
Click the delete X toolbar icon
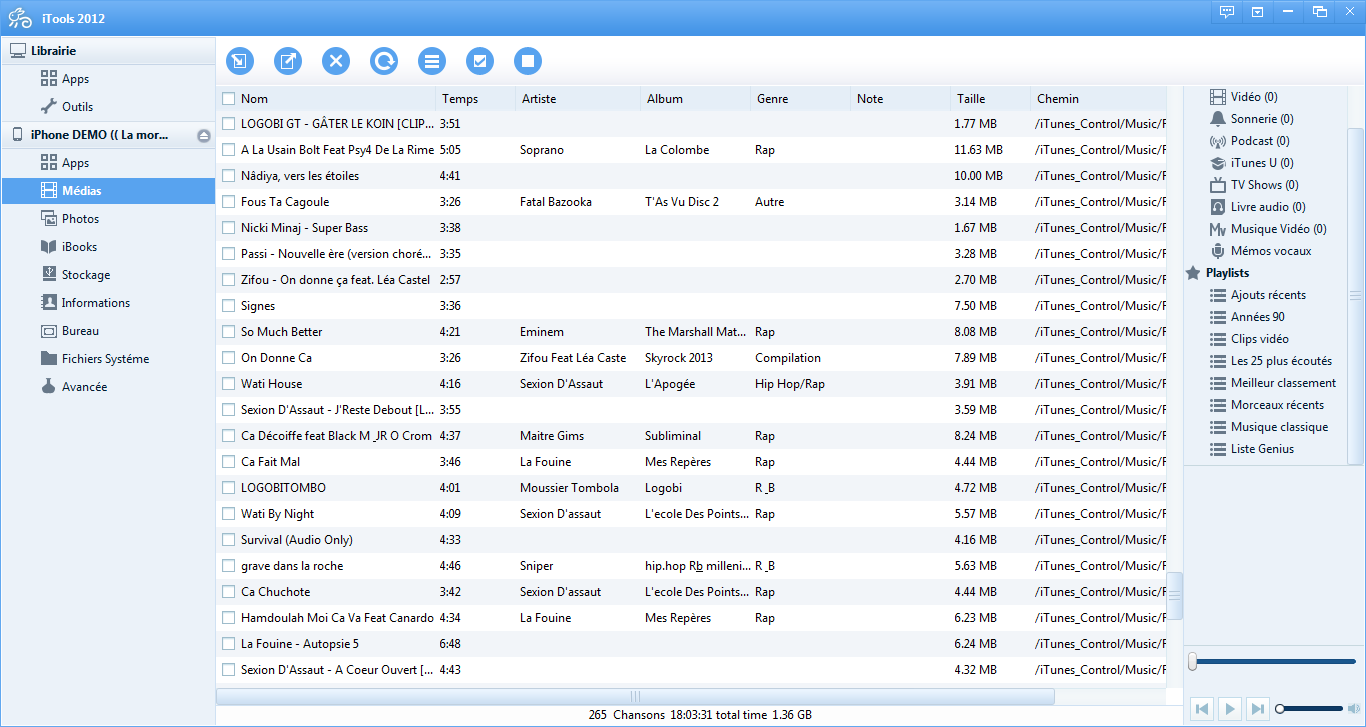point(336,61)
